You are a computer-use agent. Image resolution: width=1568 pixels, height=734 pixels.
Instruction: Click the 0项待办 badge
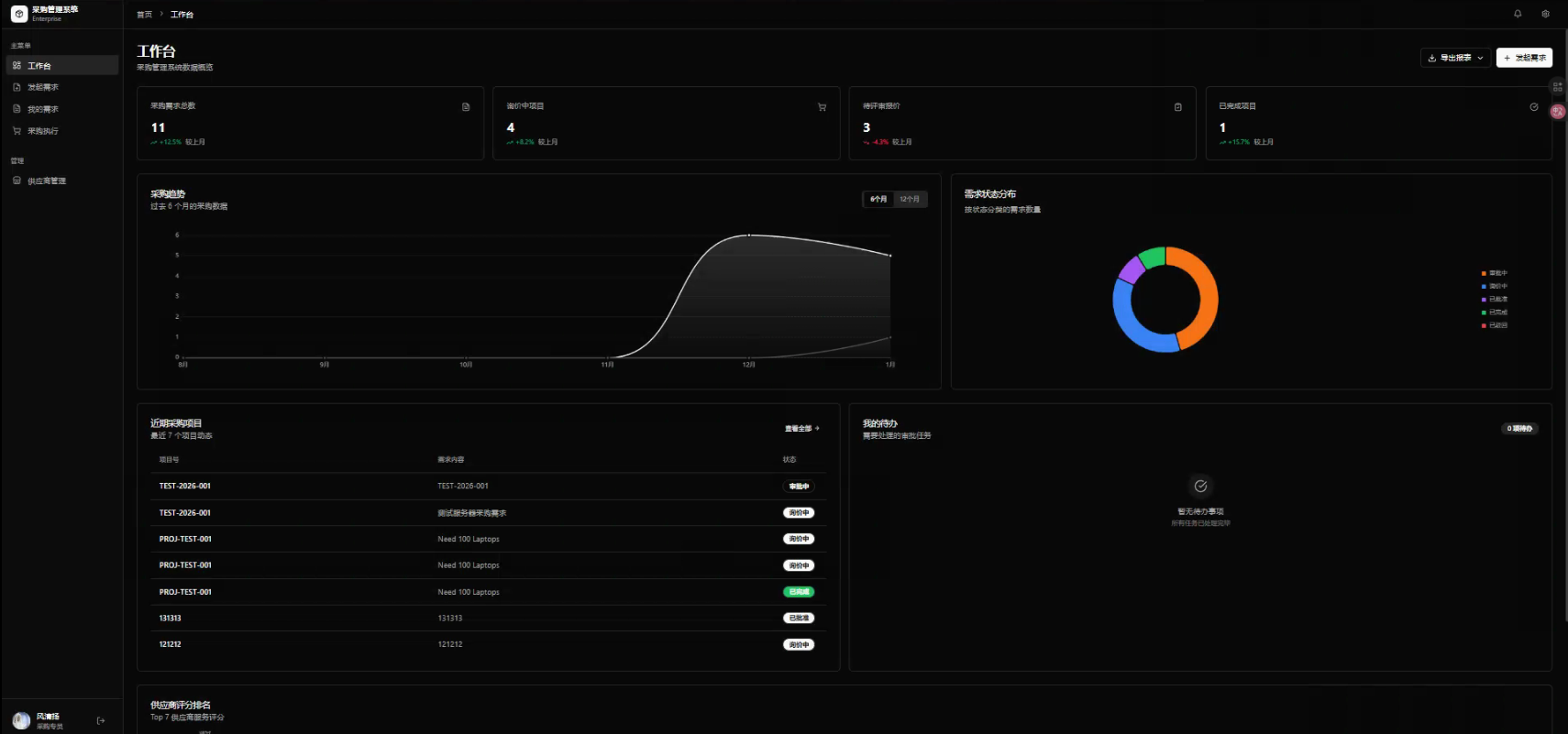1519,429
